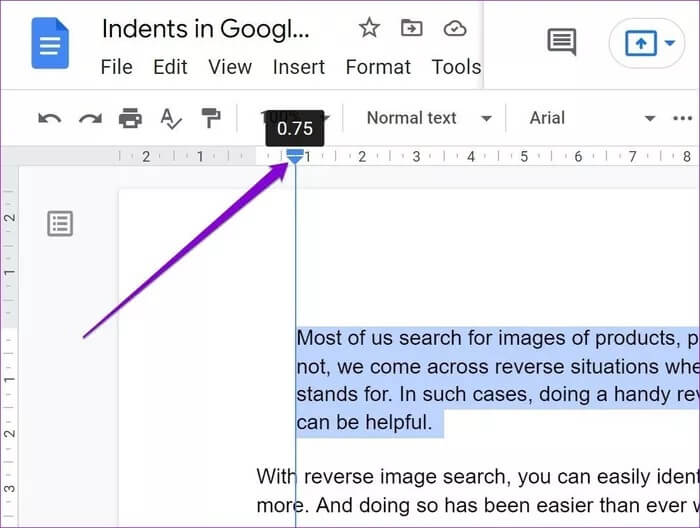This screenshot has height=528, width=700.
Task: Open the comment history icon
Action: point(561,42)
